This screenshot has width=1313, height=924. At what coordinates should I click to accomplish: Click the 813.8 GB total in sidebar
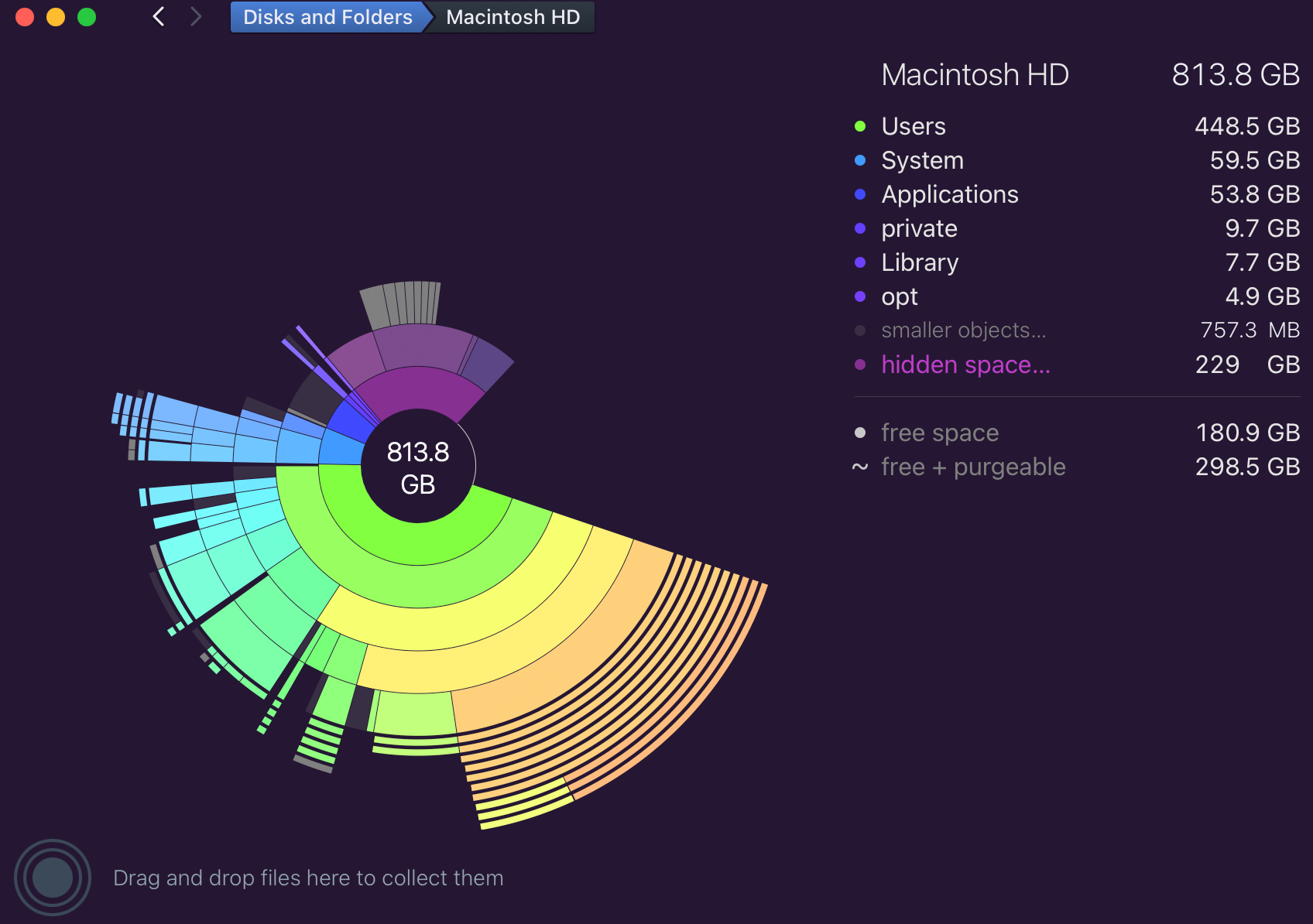1236,75
